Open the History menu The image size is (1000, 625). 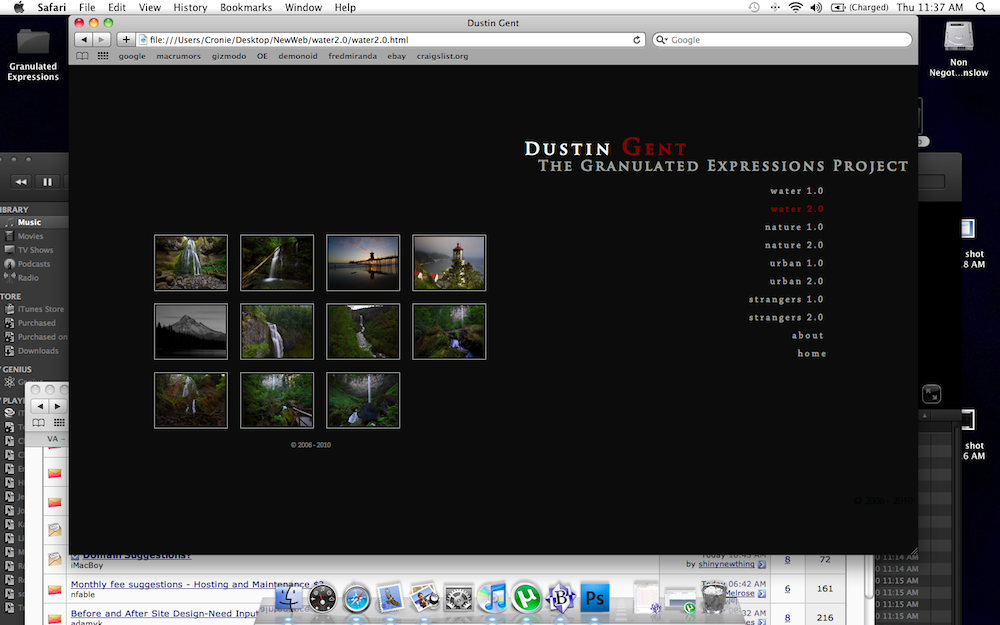190,7
